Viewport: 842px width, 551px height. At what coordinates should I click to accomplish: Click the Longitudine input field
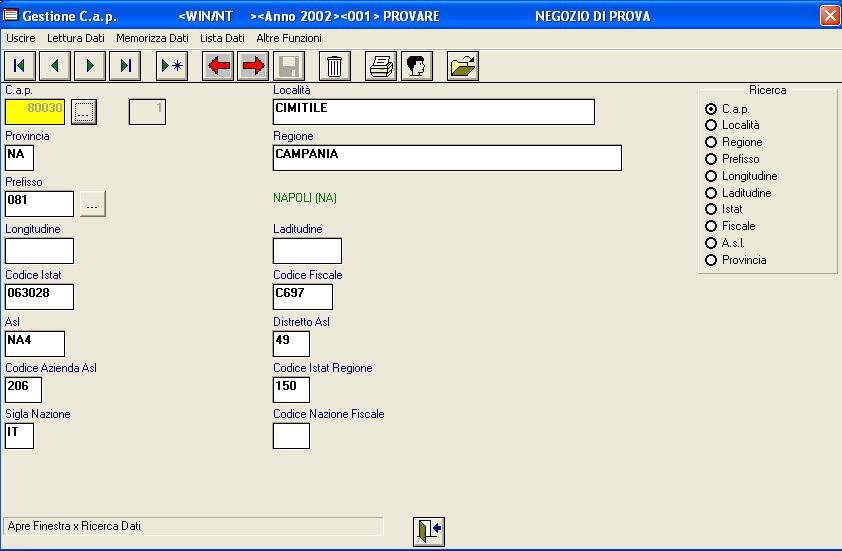tap(40, 251)
